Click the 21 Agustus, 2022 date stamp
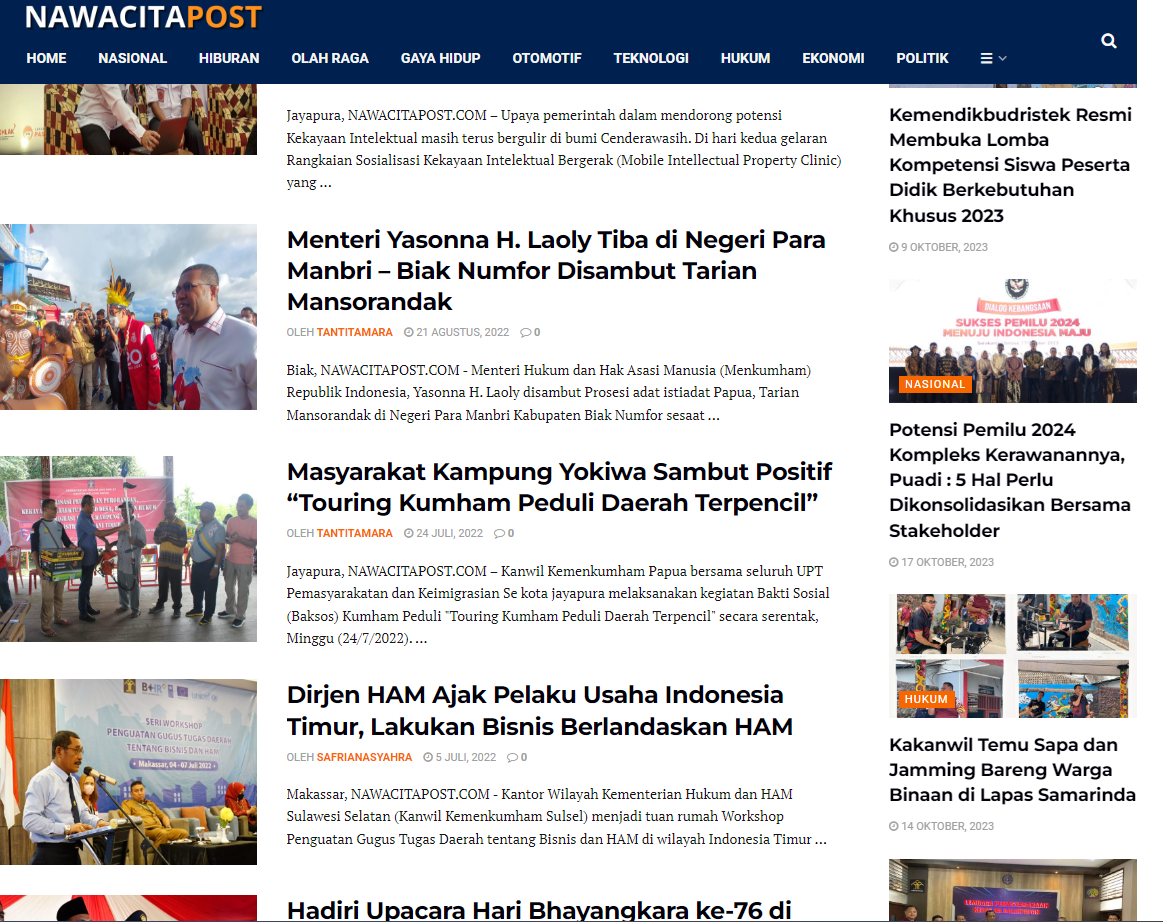 456,332
